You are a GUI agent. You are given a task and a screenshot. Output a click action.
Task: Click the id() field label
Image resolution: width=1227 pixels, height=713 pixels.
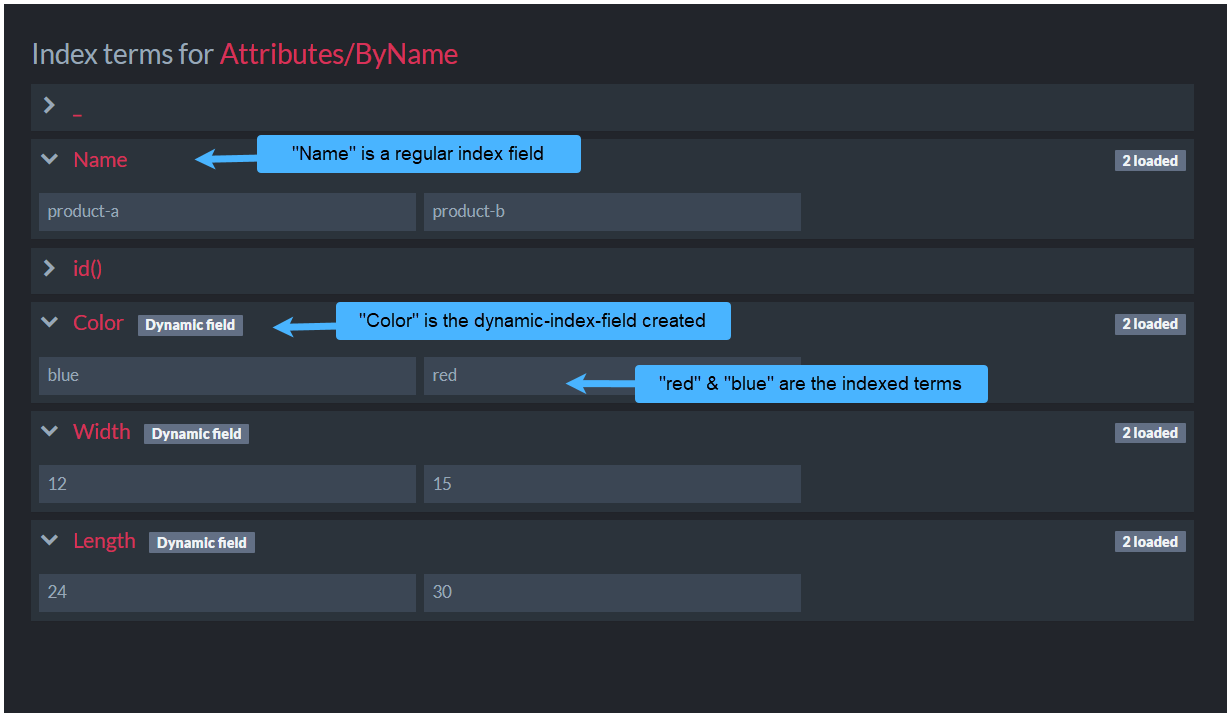[x=88, y=268]
